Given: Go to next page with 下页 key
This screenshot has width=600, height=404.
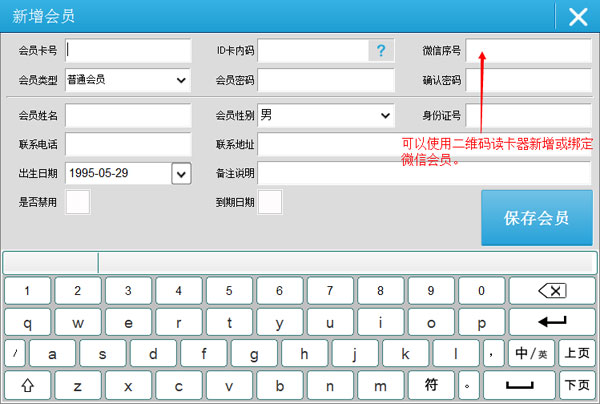Looking at the screenshot, I should click(x=576, y=384).
